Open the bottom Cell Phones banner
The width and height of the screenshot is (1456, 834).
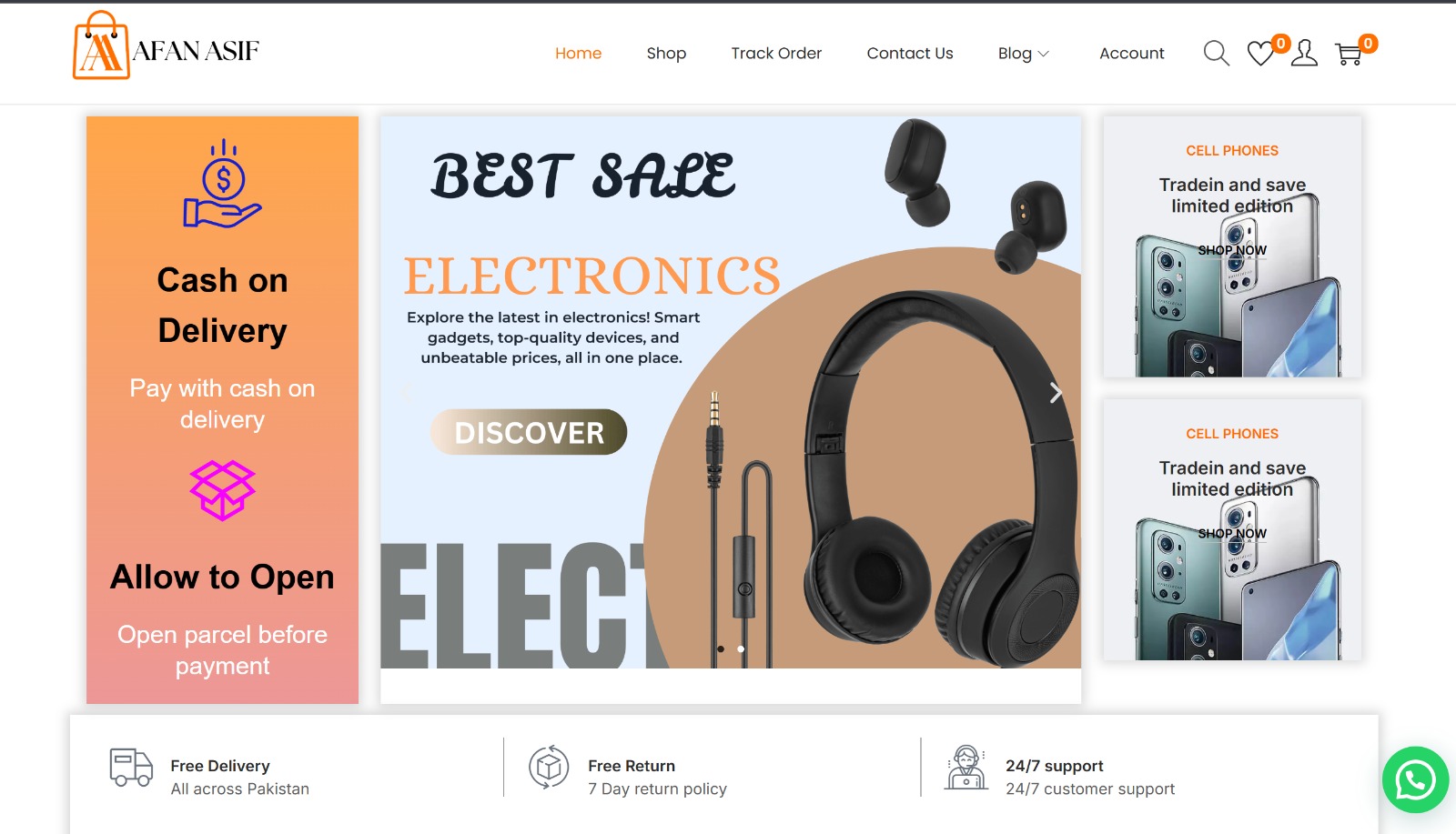1232,529
